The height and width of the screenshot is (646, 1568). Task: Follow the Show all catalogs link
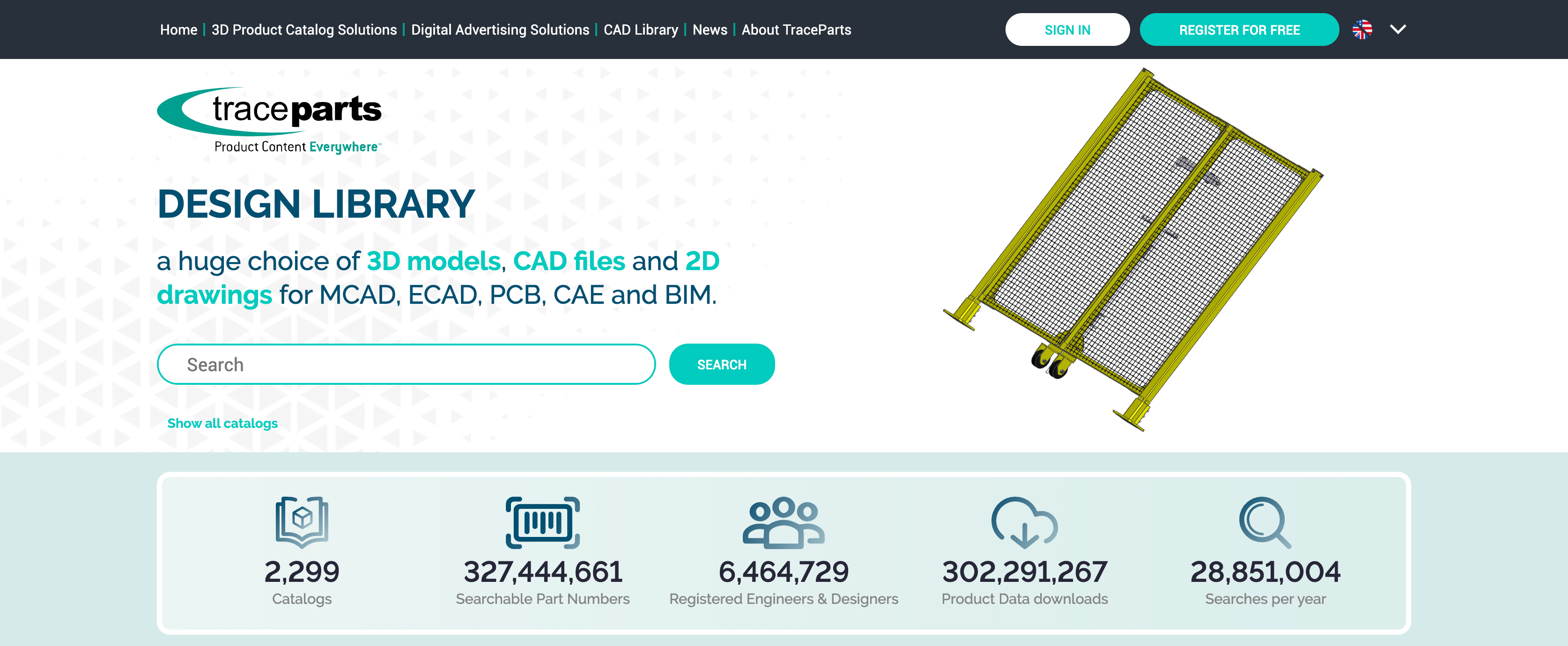(222, 423)
